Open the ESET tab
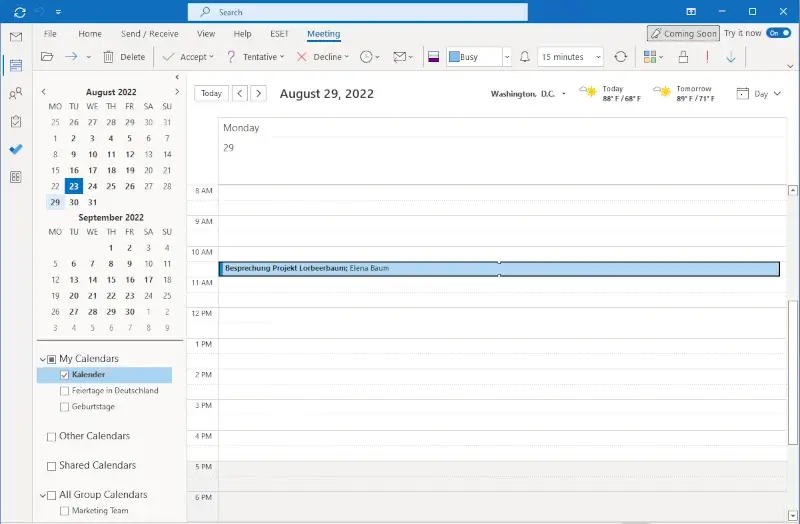The image size is (800, 524). click(x=279, y=34)
